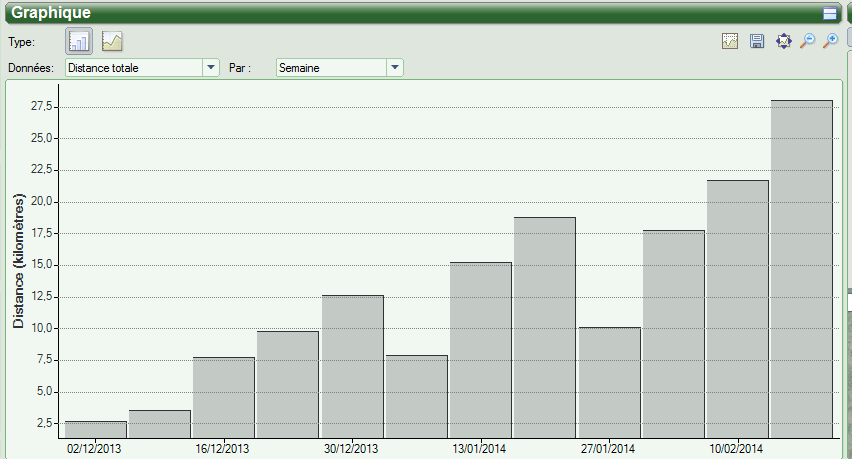Screen dimensions: 852x459
Task: Click the '30/12/2013' axis date label
Action: (x=351, y=449)
